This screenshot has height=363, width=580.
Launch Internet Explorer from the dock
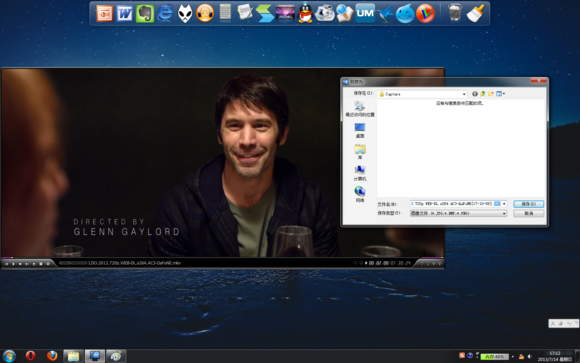[x=165, y=14]
